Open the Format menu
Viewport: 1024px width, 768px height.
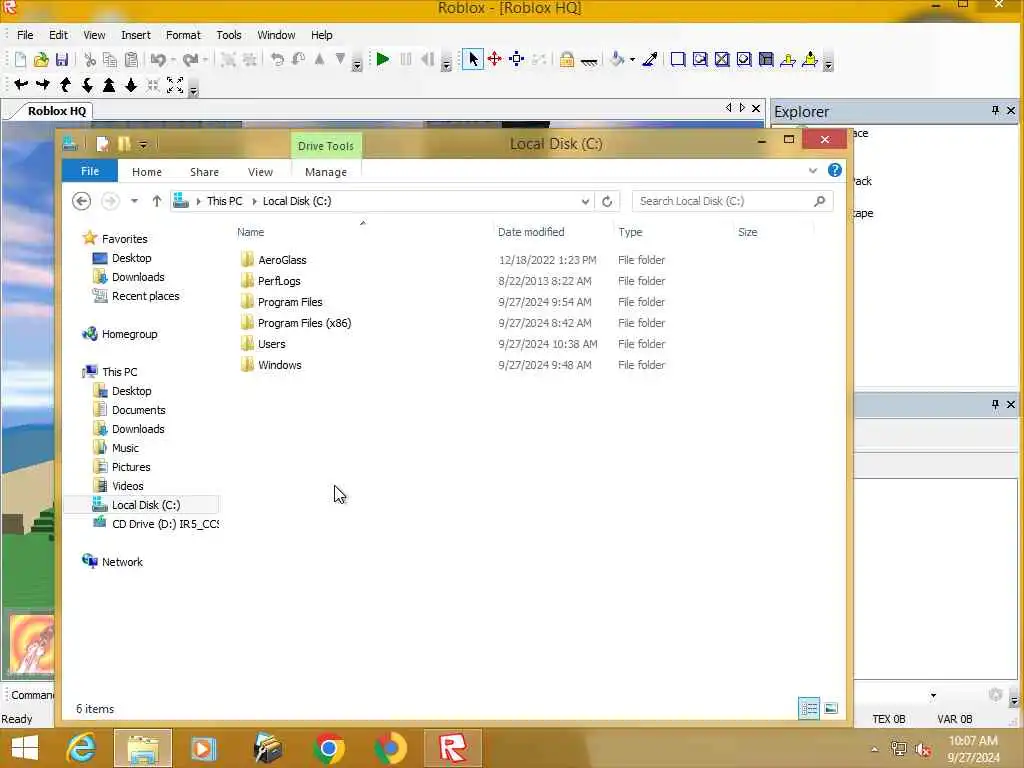pyautogui.click(x=183, y=35)
